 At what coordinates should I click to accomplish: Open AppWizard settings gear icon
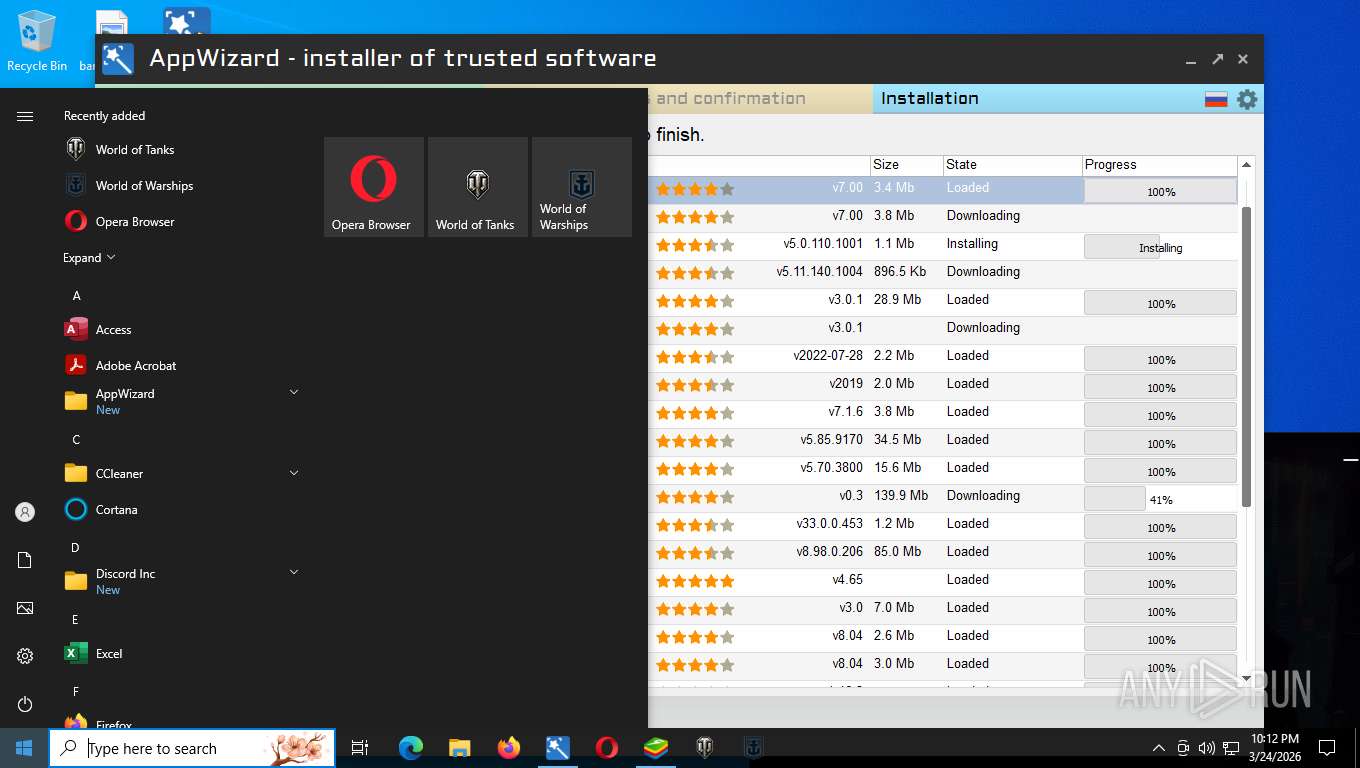[1247, 99]
